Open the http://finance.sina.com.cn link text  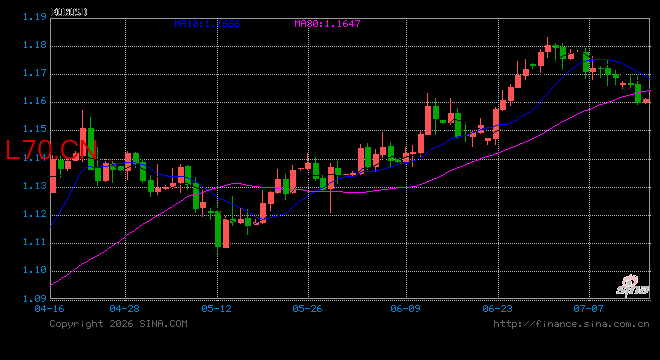pos(571,324)
